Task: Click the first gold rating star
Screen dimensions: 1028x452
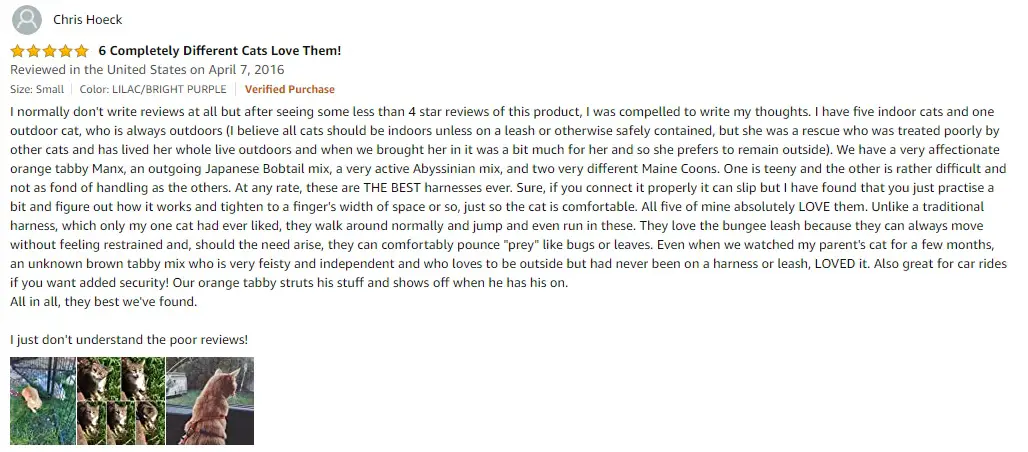Action: coord(17,51)
